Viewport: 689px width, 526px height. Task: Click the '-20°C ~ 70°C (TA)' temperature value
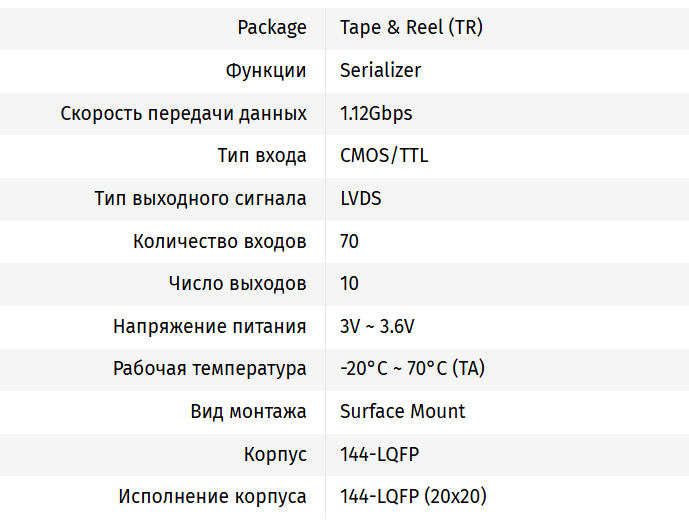pyautogui.click(x=412, y=369)
